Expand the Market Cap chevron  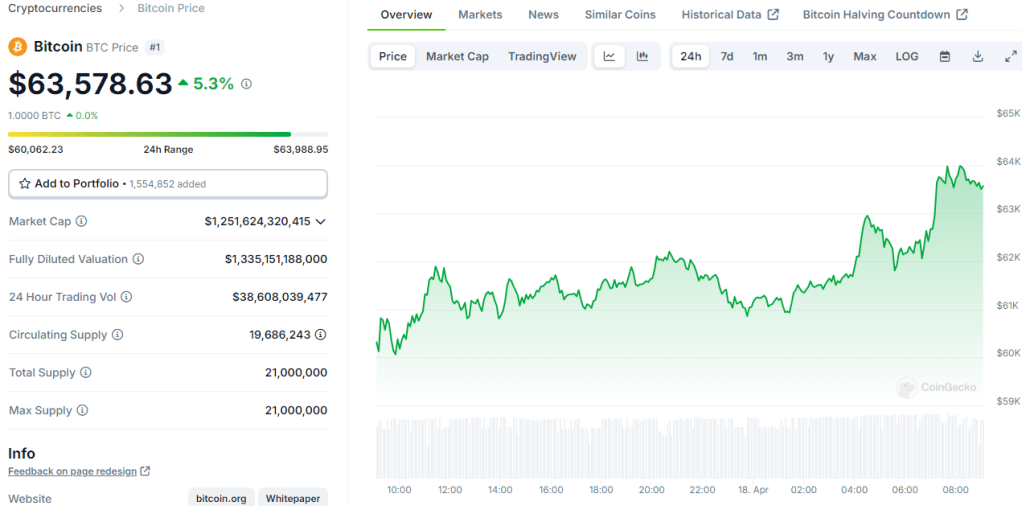coord(320,221)
